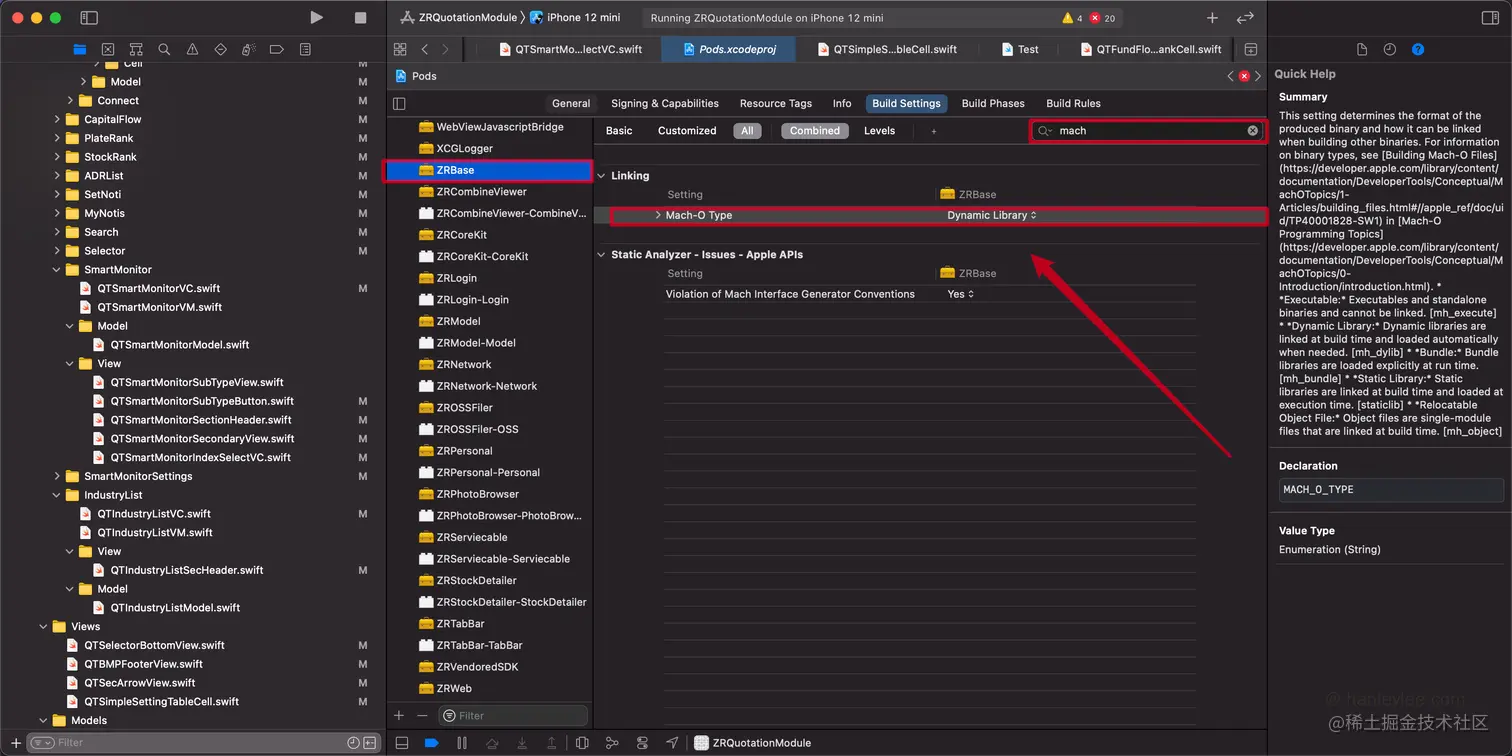Open the Project navigator folder icon
1512x756 pixels.
click(80, 49)
